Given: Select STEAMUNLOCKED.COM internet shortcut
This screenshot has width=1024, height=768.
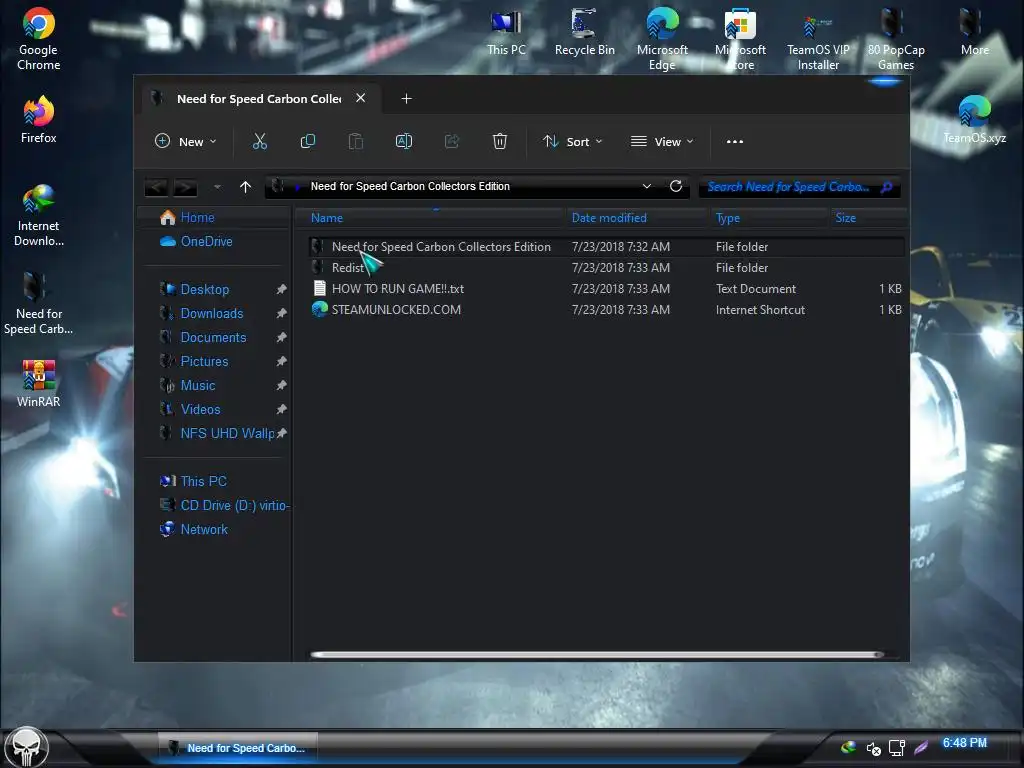Looking at the screenshot, I should (x=607, y=310).
